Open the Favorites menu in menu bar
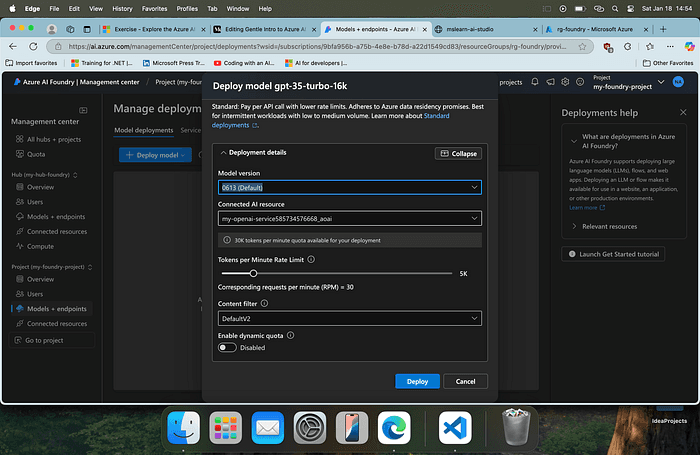This screenshot has width=700, height=455. click(154, 8)
